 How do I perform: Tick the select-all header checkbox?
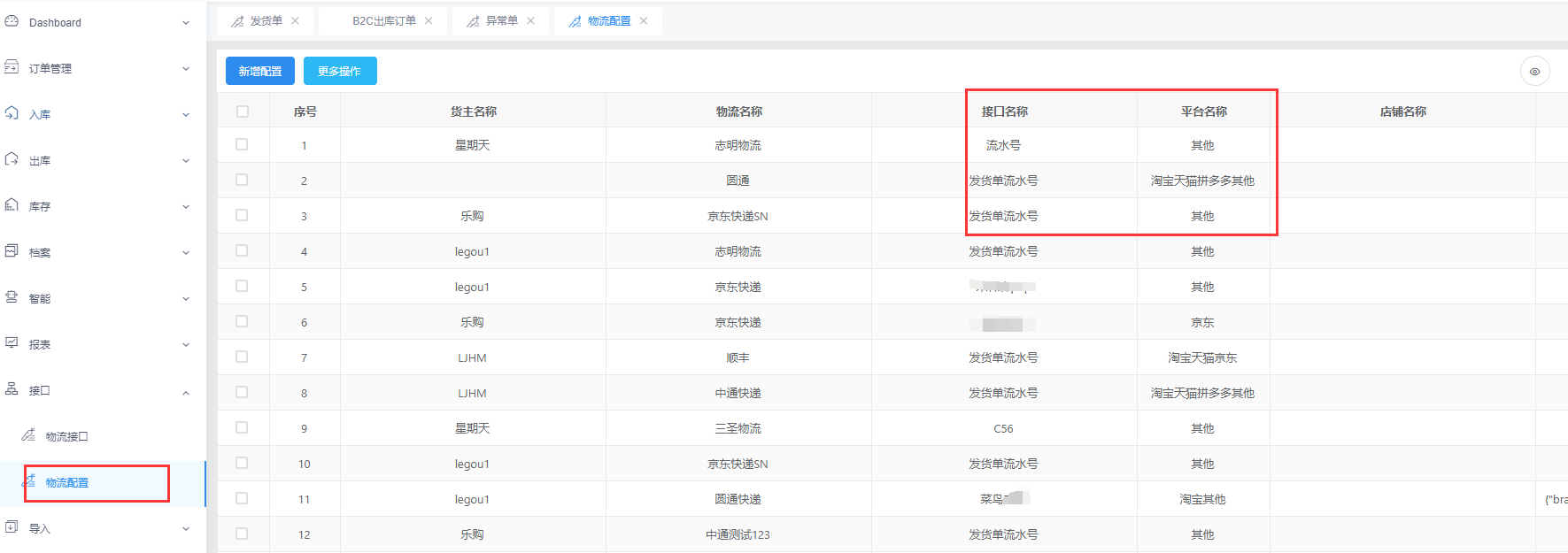pos(243,111)
